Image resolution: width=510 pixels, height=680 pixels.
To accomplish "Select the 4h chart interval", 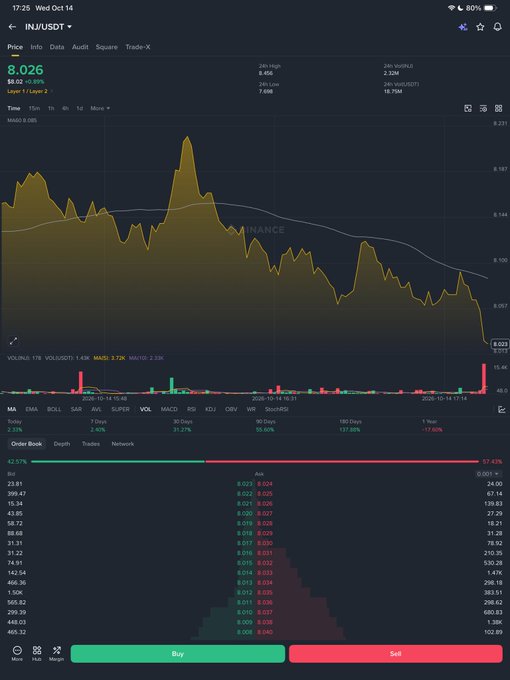I will 65,108.
